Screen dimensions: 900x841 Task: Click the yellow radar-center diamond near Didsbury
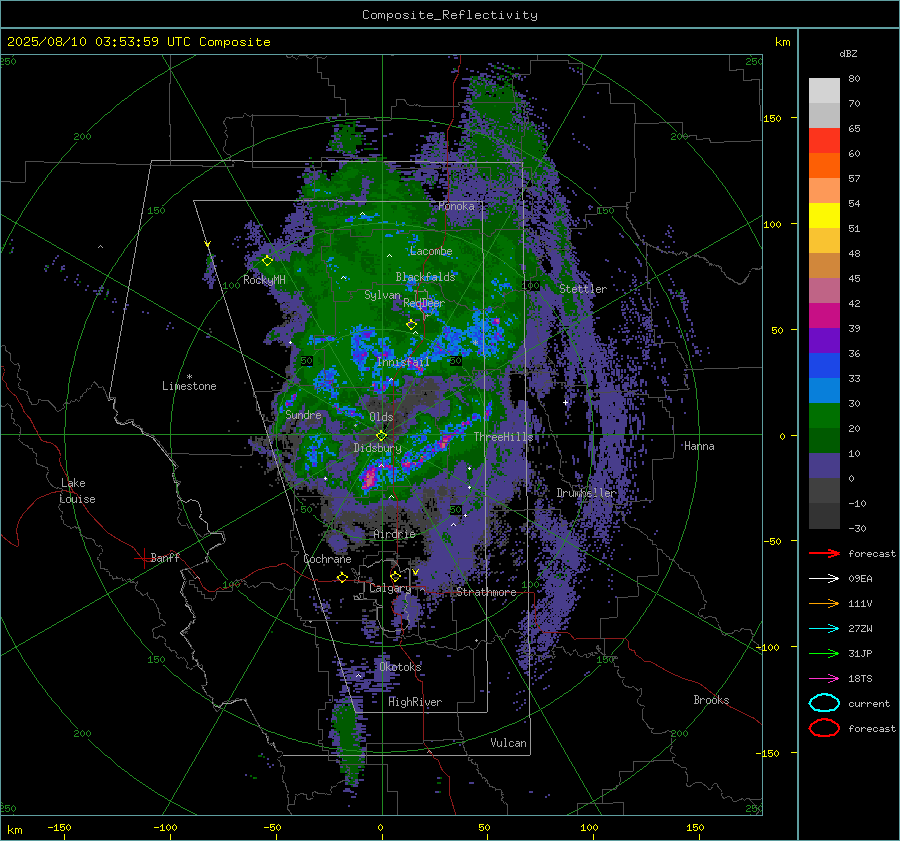pos(381,436)
